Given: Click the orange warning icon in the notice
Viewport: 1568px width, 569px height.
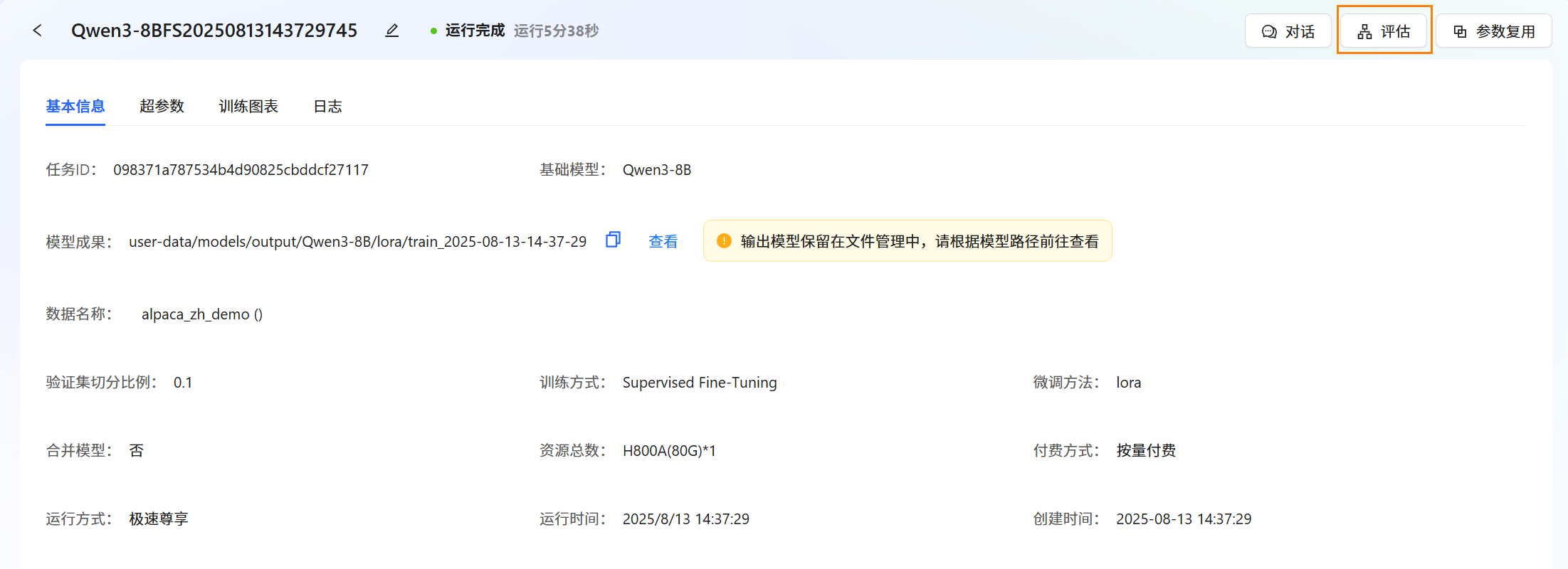Looking at the screenshot, I should pos(724,241).
